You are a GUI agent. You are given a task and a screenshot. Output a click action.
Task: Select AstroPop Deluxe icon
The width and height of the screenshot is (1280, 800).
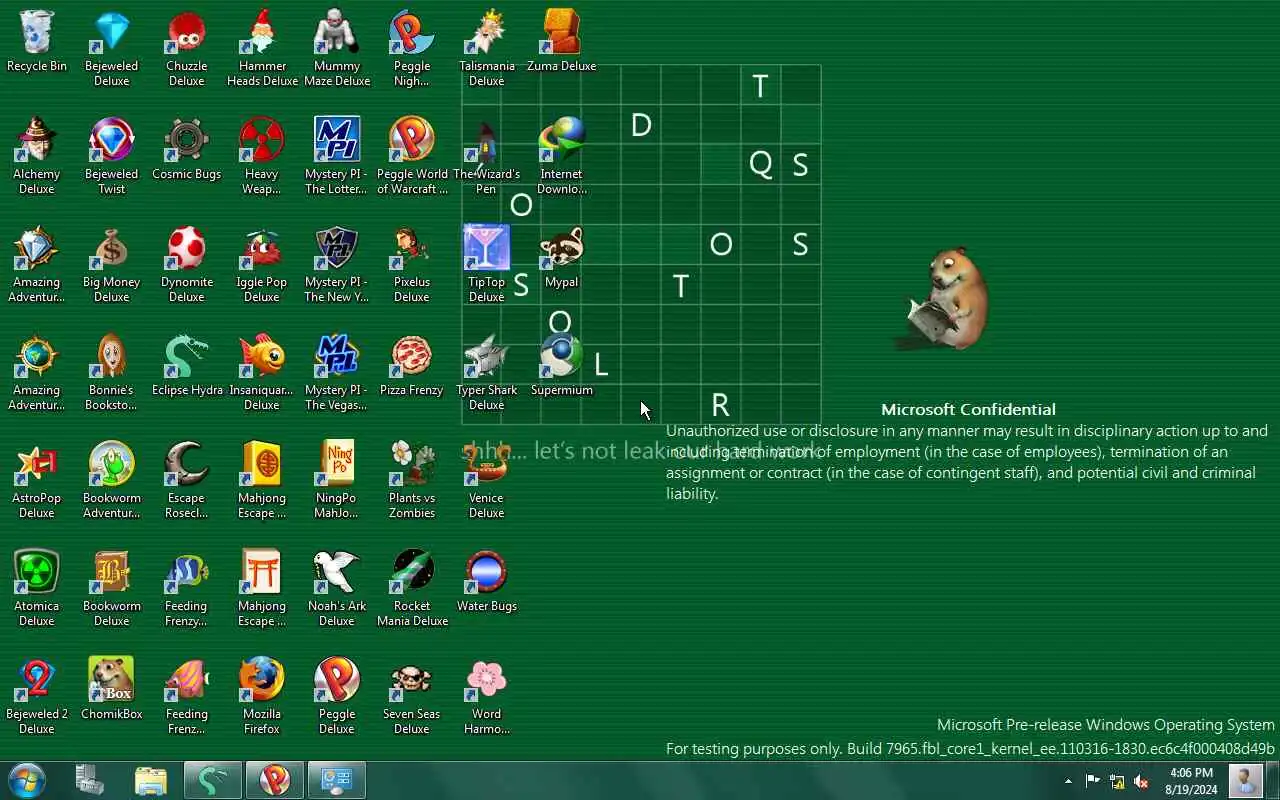[x=37, y=480]
